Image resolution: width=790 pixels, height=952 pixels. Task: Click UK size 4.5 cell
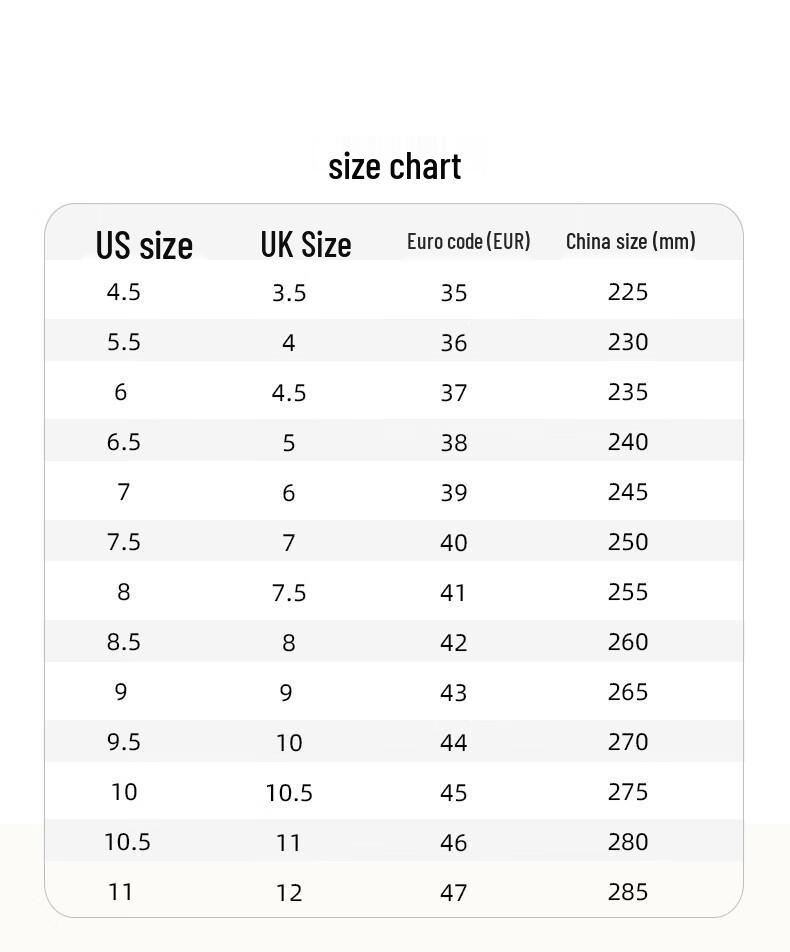point(289,393)
